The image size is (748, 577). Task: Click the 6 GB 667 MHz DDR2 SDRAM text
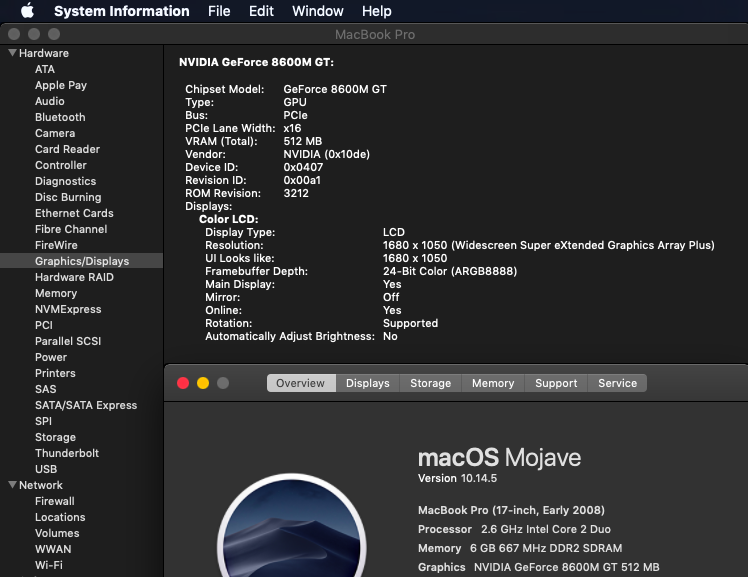546,548
